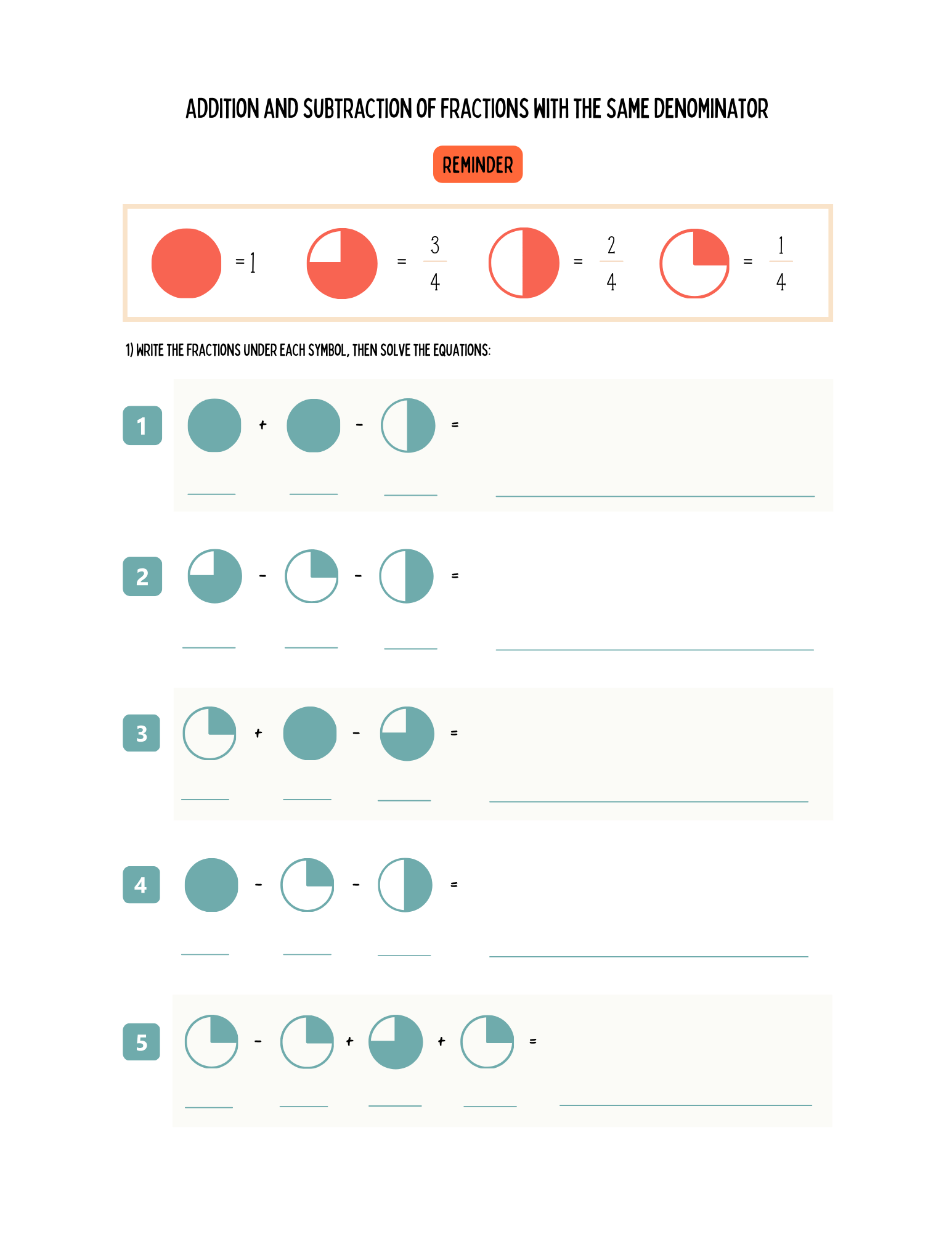Click the orange REMINDER badge
The width and height of the screenshot is (952, 1233).
478,165
